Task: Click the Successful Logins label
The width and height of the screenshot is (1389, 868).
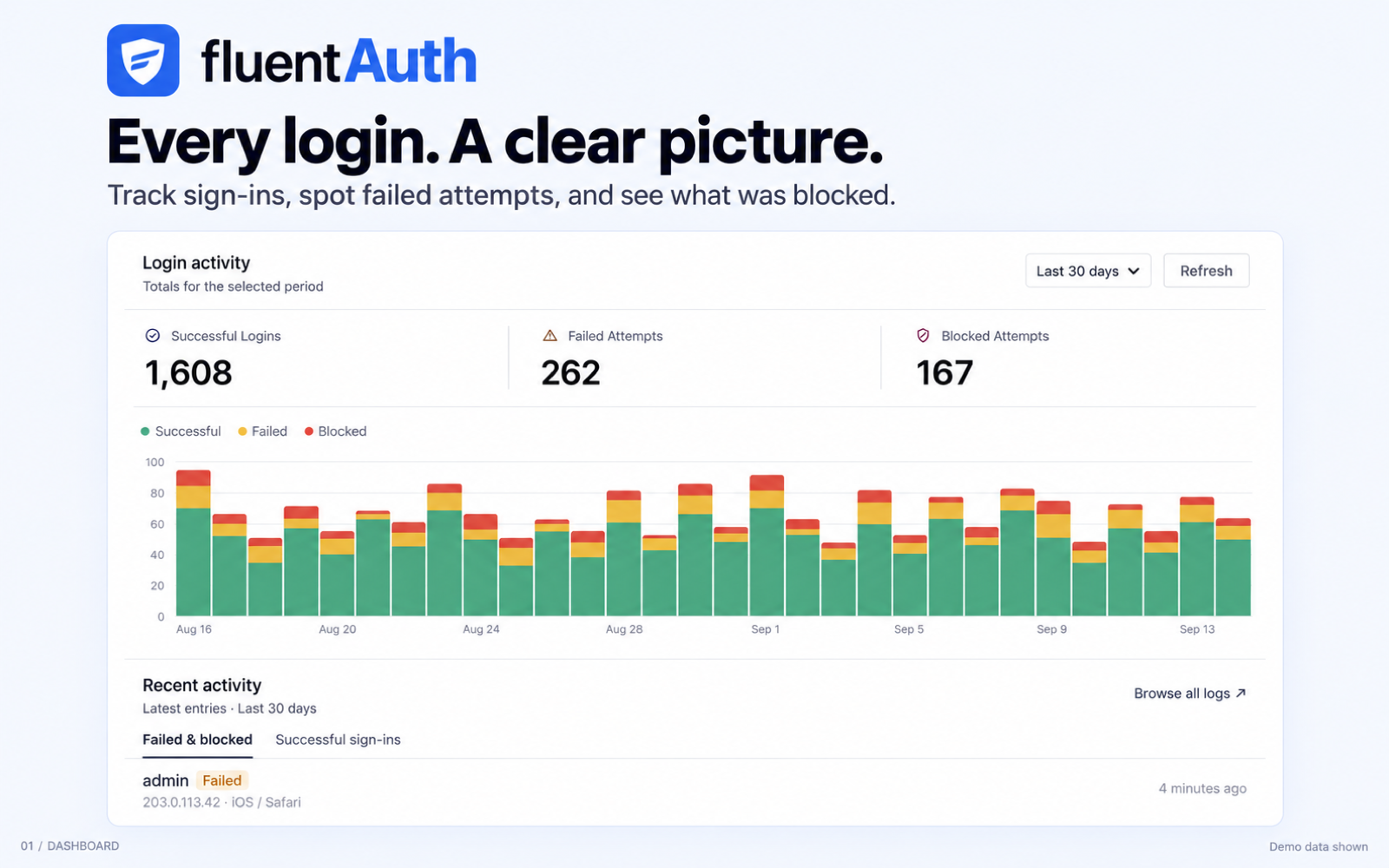Action: pyautogui.click(x=226, y=336)
